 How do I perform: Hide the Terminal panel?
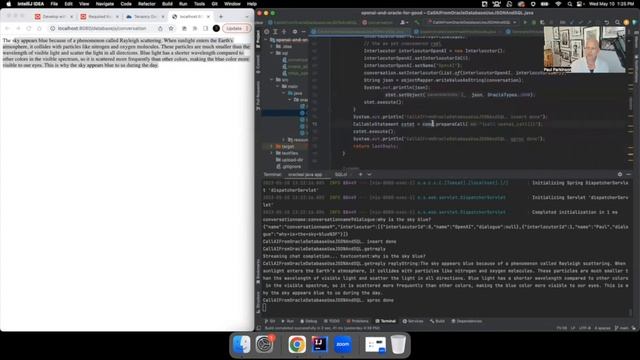[x=629, y=174]
